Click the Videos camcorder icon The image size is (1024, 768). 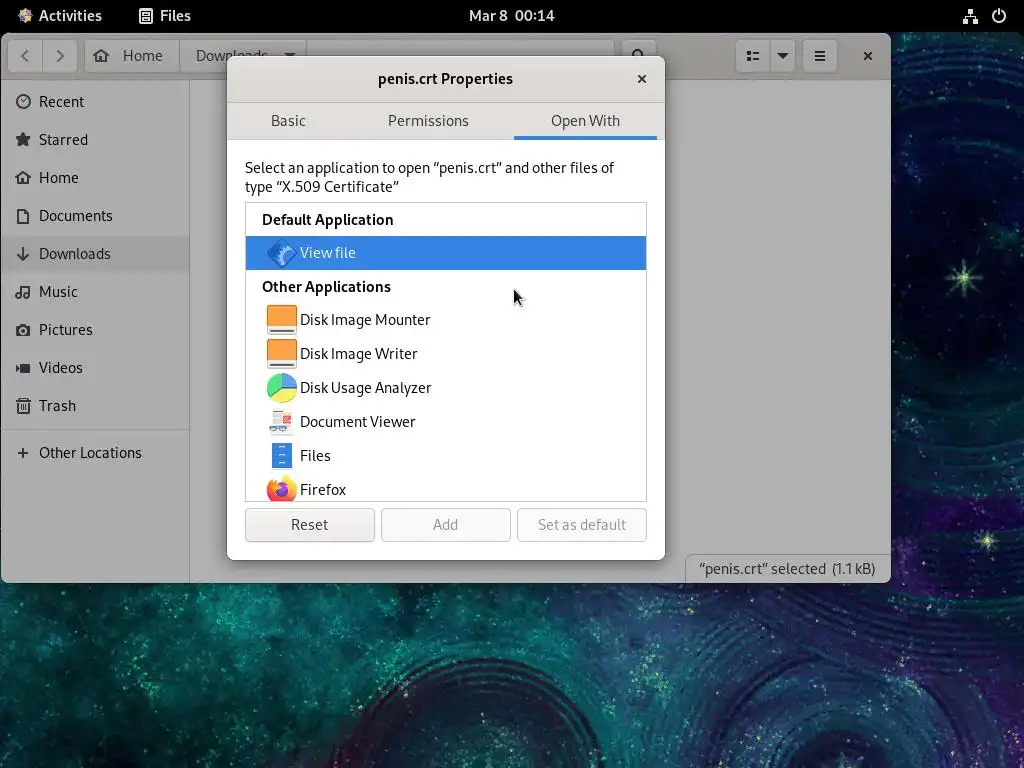[23, 368]
